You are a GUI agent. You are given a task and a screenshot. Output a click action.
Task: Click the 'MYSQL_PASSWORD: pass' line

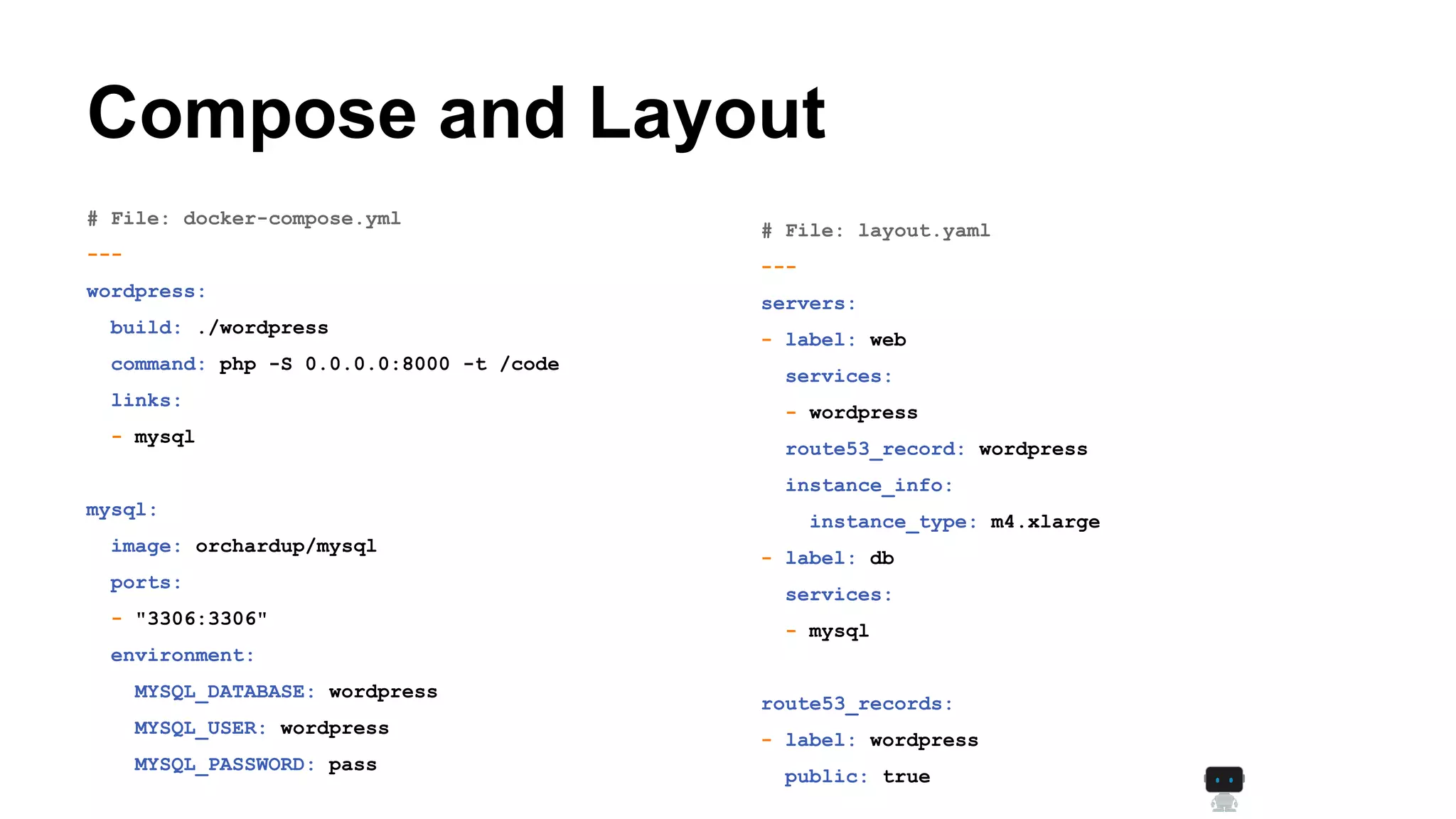click(255, 764)
